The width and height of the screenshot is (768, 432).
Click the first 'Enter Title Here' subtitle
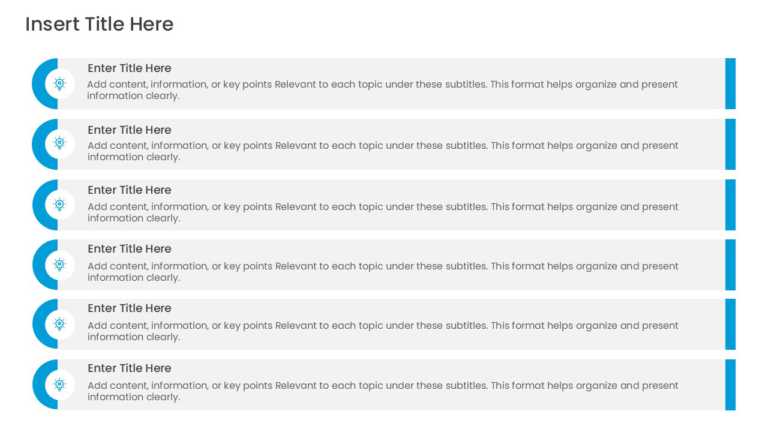[129, 68]
